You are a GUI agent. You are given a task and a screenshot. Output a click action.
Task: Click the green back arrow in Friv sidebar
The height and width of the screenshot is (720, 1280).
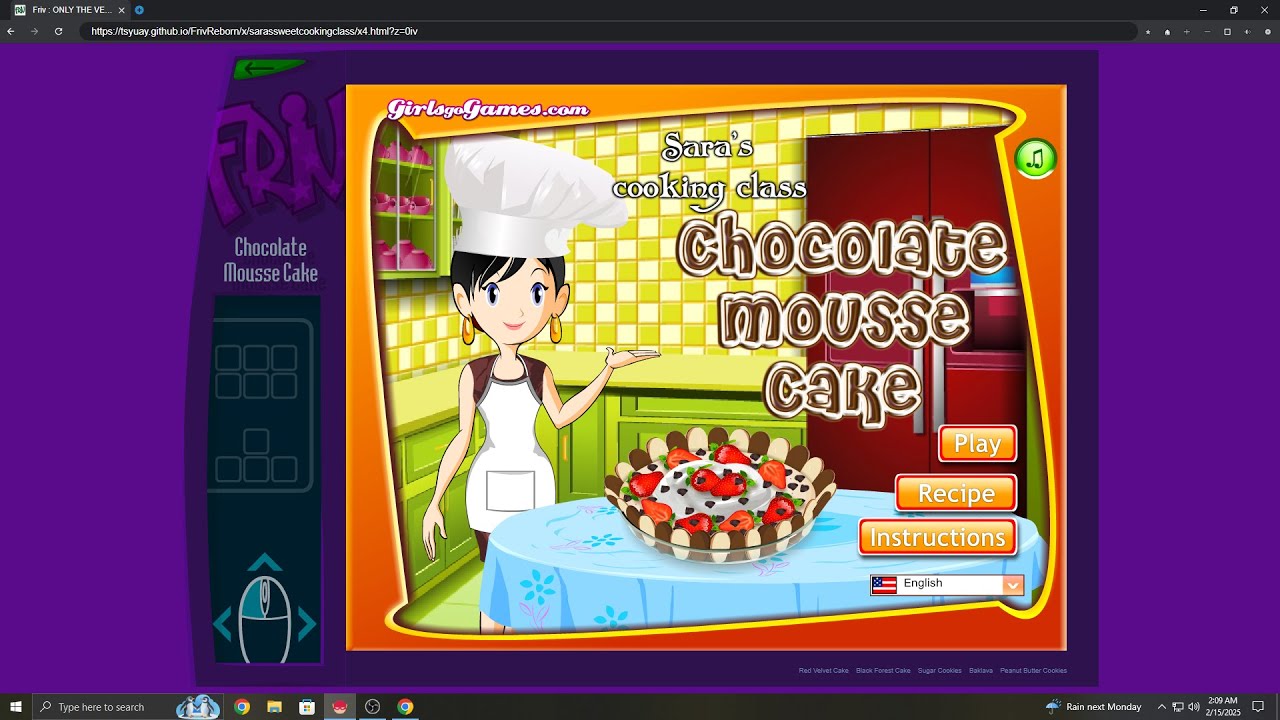click(270, 68)
